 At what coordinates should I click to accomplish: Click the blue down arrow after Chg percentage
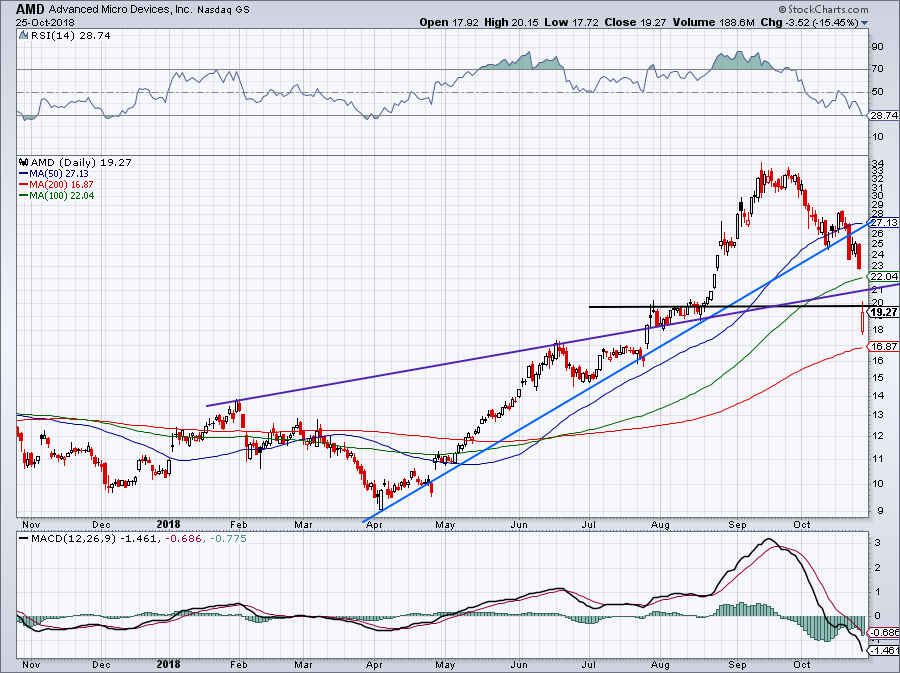point(890,19)
